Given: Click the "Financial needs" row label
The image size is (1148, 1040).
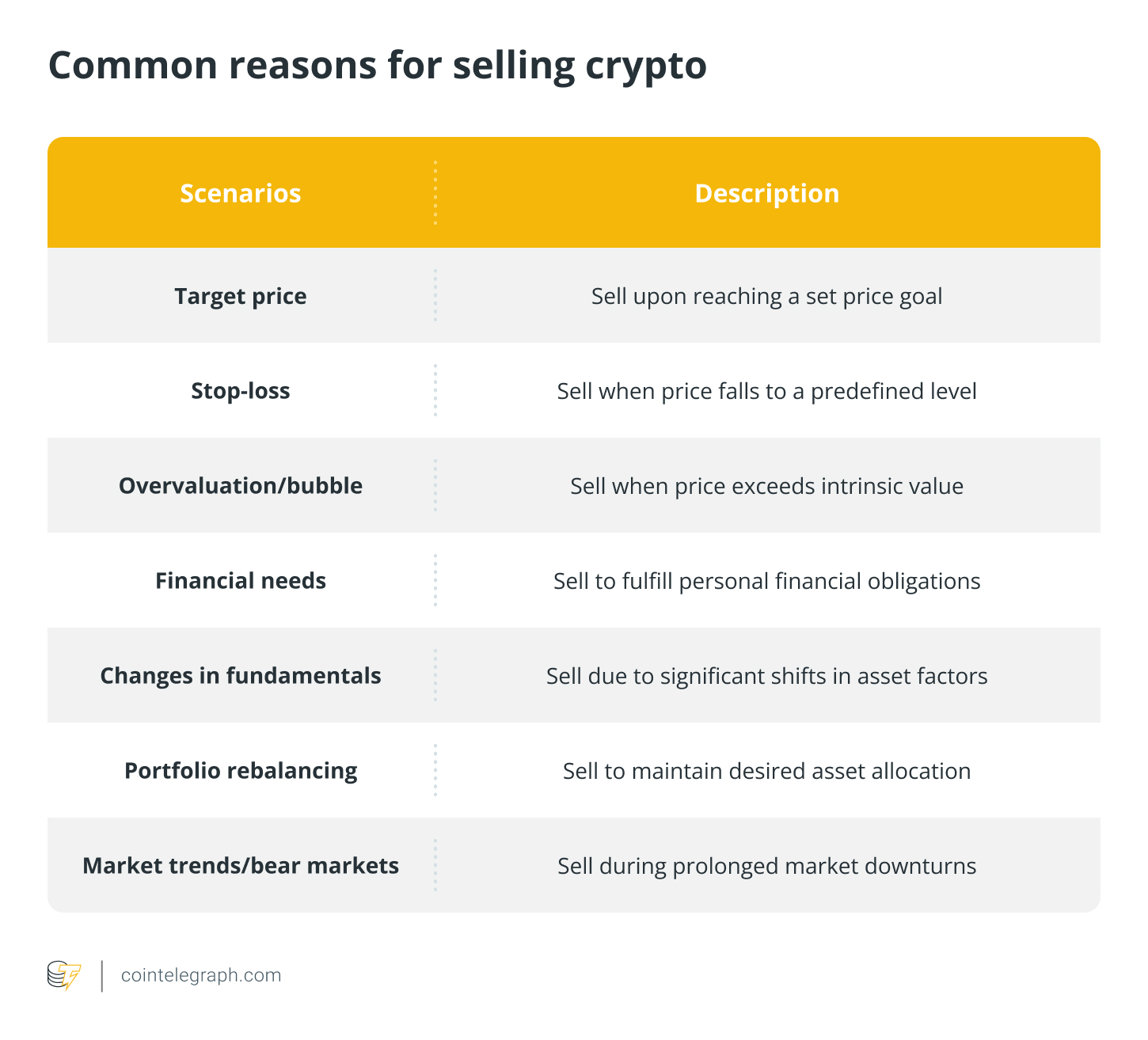Looking at the screenshot, I should 241,581.
